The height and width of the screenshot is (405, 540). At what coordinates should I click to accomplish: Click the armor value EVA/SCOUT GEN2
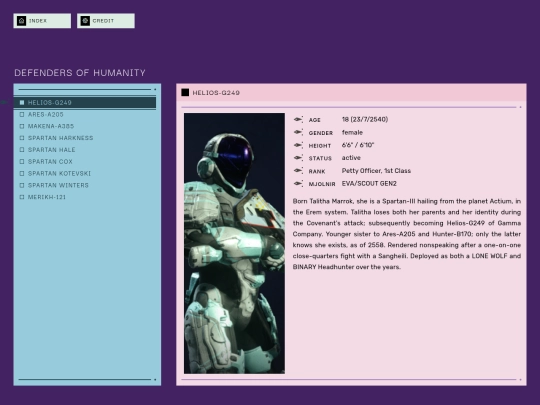click(x=369, y=184)
